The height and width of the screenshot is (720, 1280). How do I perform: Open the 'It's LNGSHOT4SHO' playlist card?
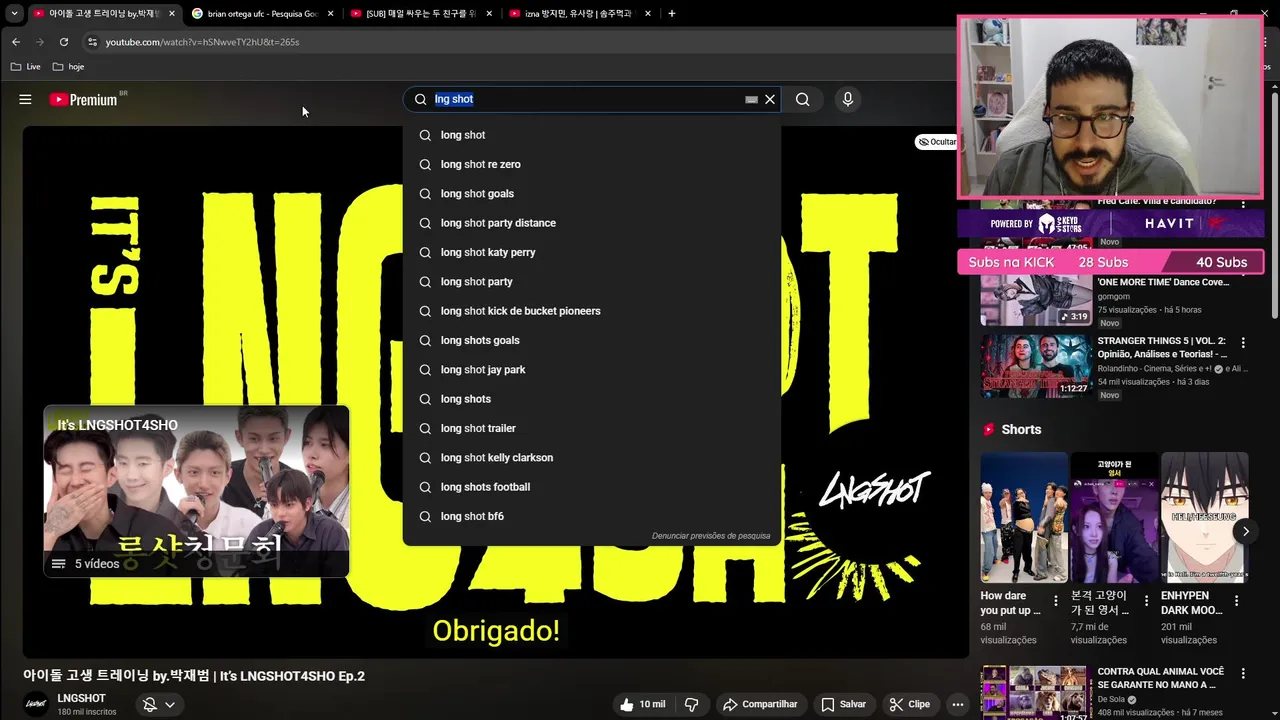[196, 491]
